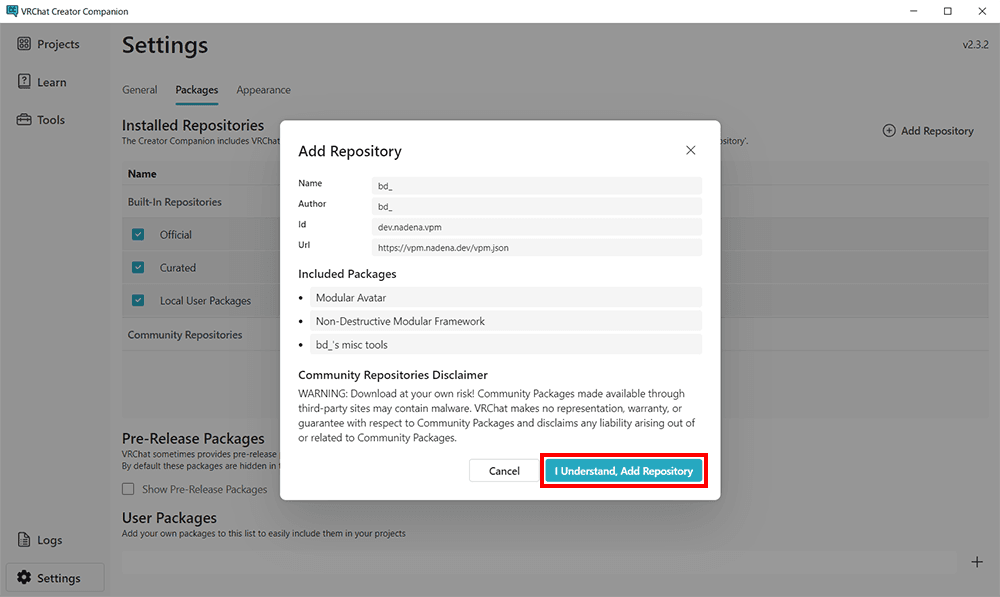The height and width of the screenshot is (597, 1000).
Task: Toggle the Local User Packages checkbox
Action: [x=138, y=300]
